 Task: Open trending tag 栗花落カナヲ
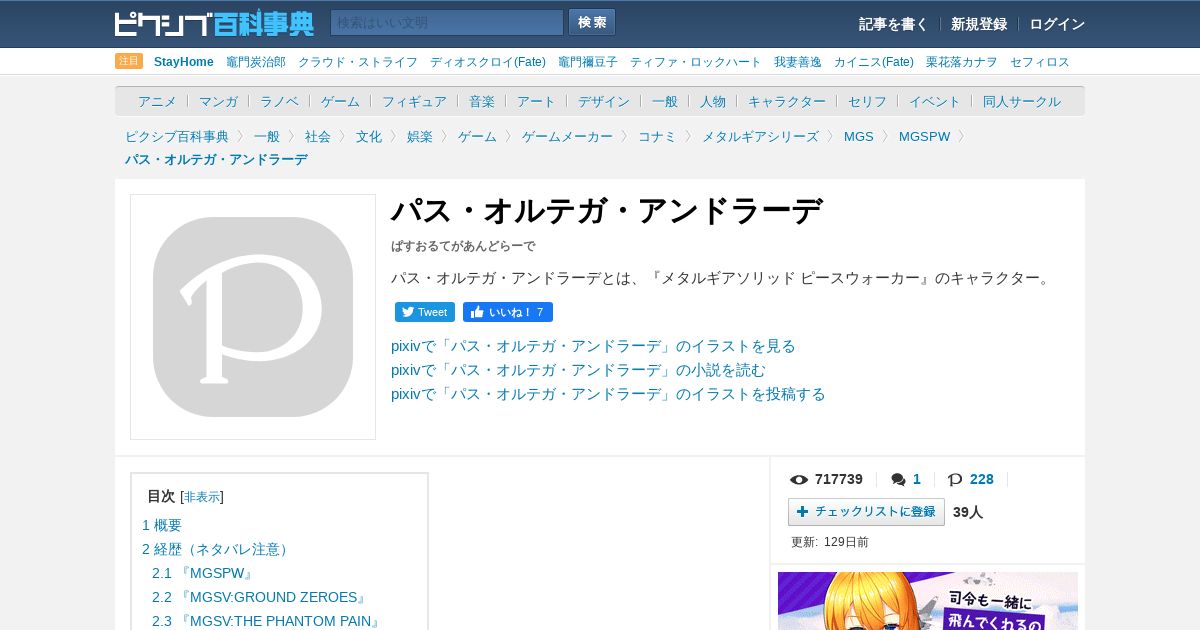click(962, 62)
